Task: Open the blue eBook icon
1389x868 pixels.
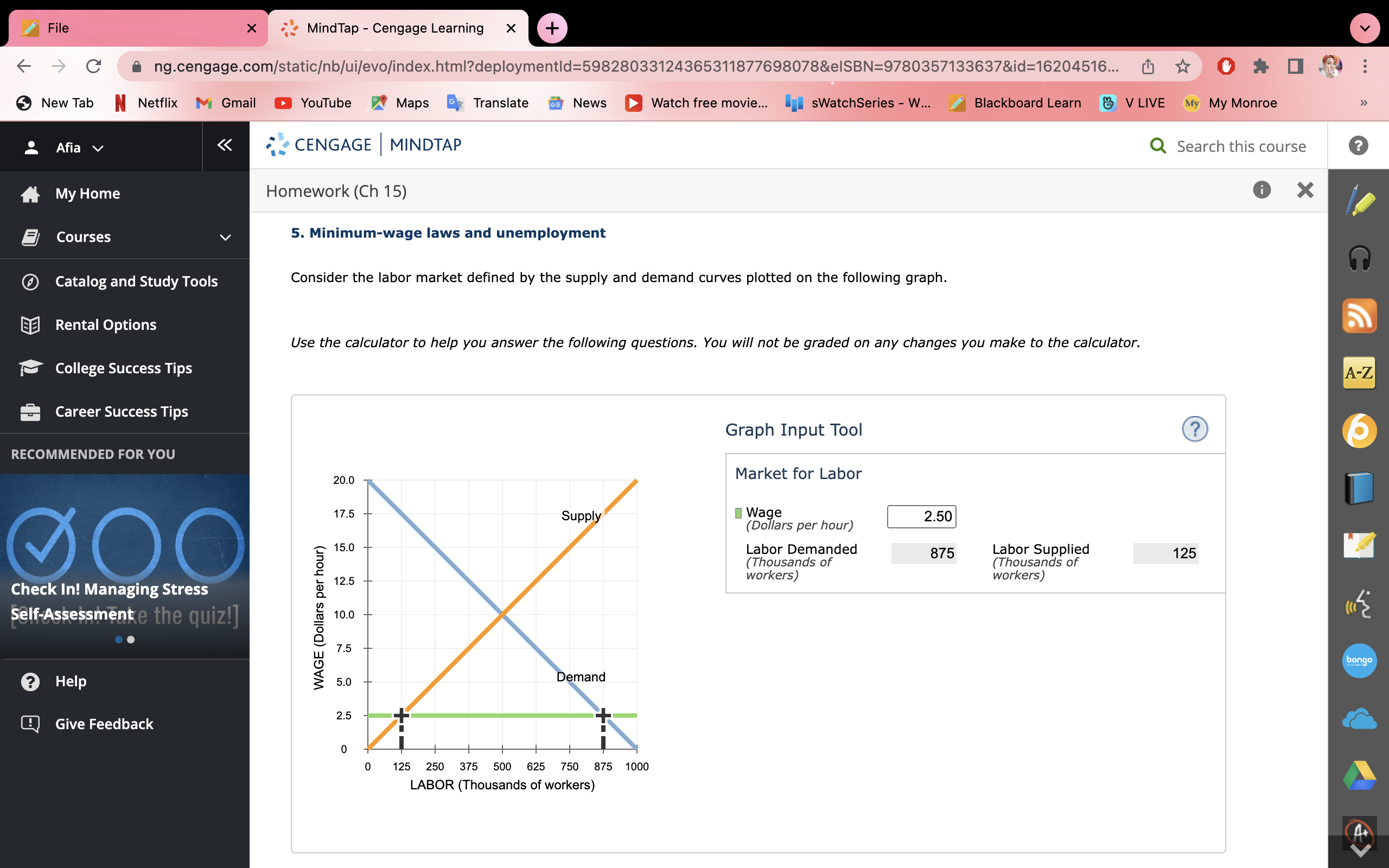Action: pos(1359,488)
